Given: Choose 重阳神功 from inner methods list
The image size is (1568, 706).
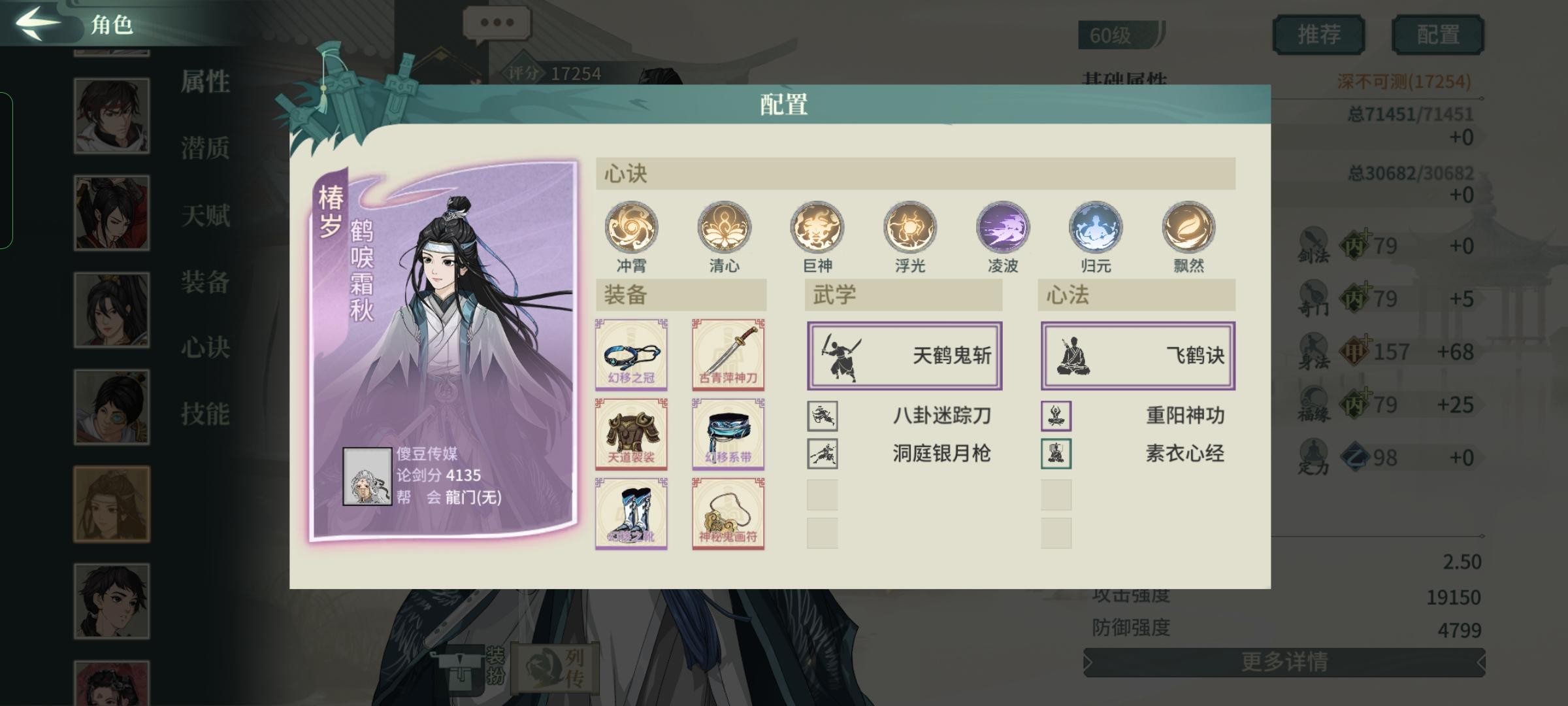Looking at the screenshot, I should click(1137, 416).
